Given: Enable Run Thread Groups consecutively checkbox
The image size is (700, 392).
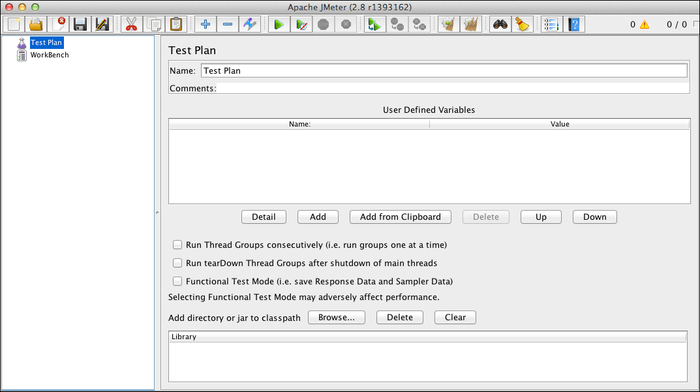Looking at the screenshot, I should (177, 245).
